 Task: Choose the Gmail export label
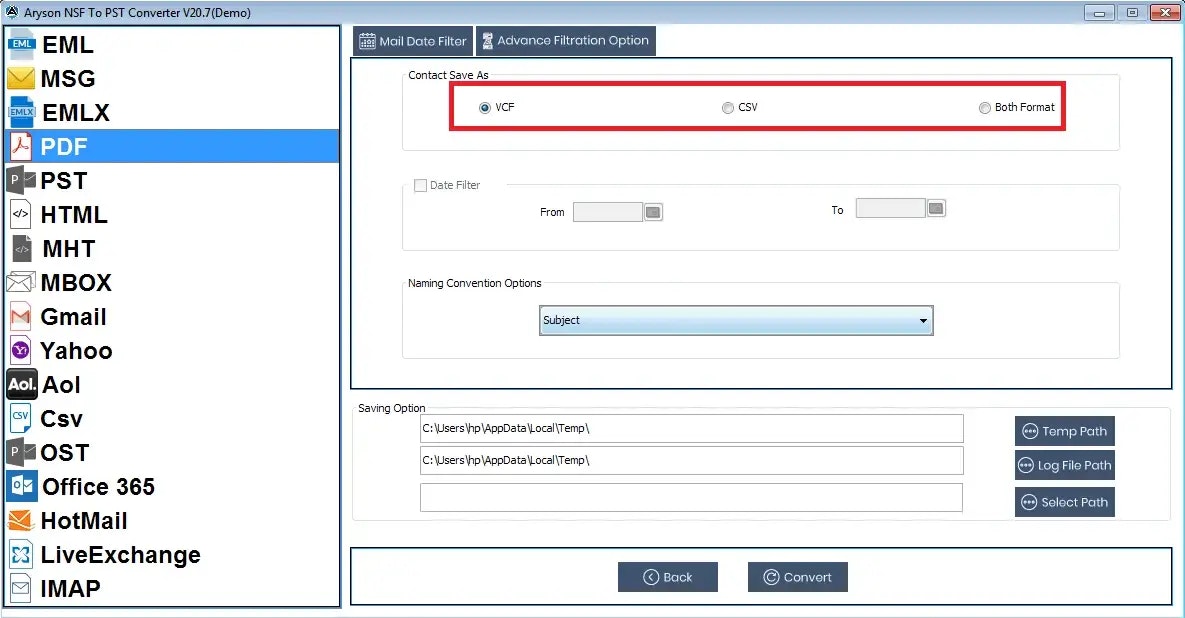click(73, 317)
